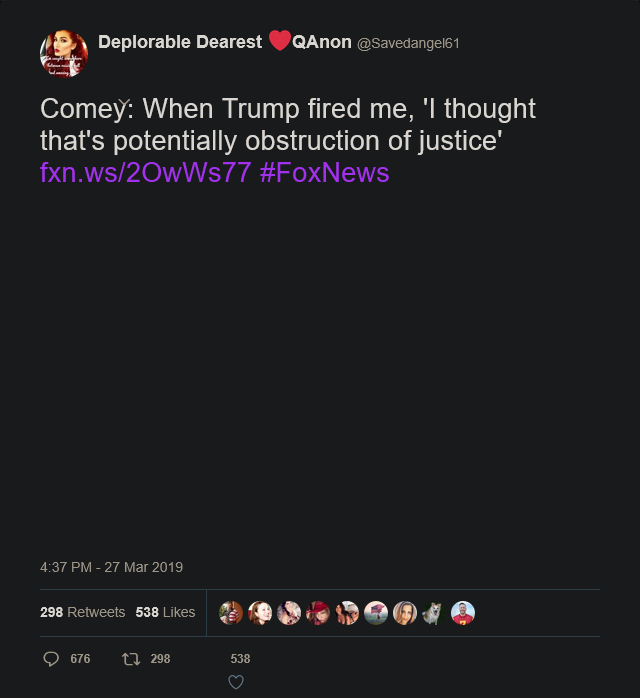Open the last liker avatar in the row

[x=462, y=613]
